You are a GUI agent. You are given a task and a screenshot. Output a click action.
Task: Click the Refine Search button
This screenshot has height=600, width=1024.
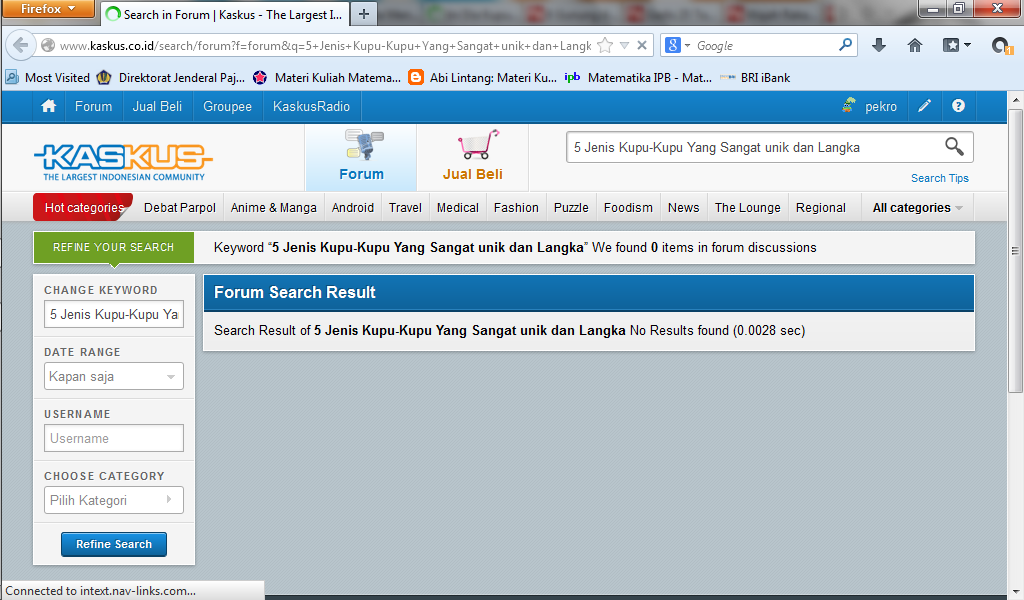[114, 544]
